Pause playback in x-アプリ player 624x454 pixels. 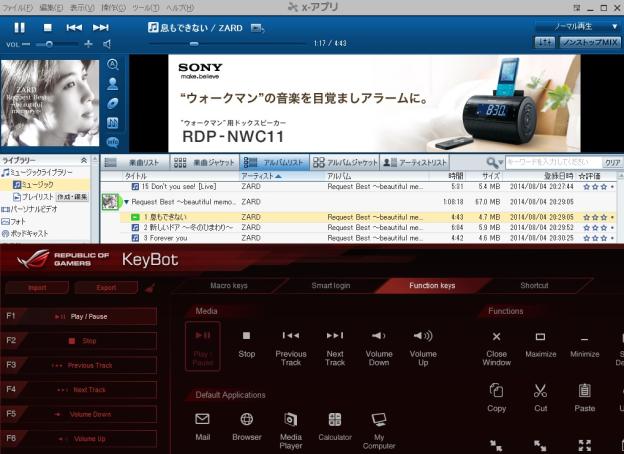19,27
